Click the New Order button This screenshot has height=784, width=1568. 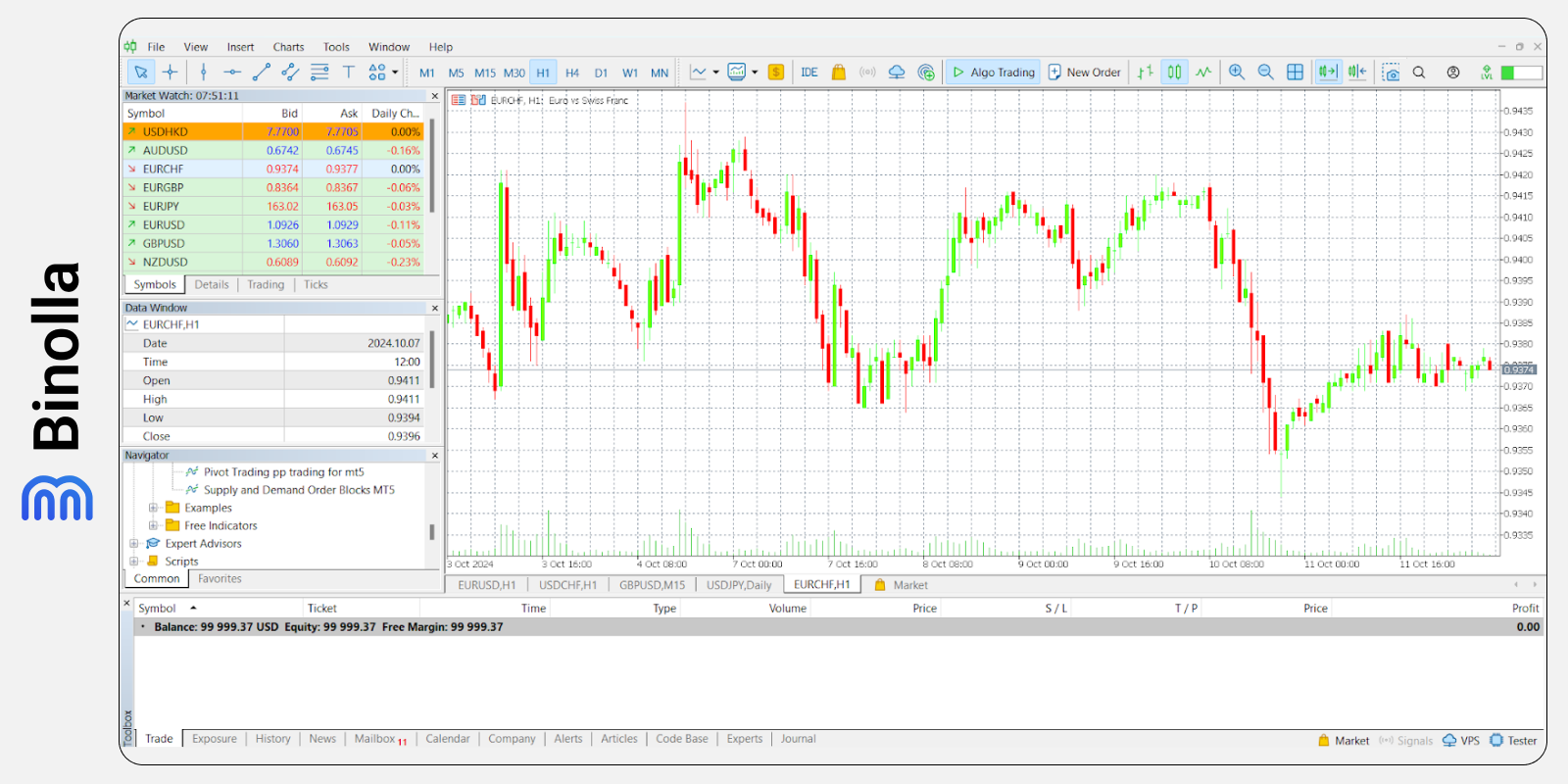point(1084,72)
